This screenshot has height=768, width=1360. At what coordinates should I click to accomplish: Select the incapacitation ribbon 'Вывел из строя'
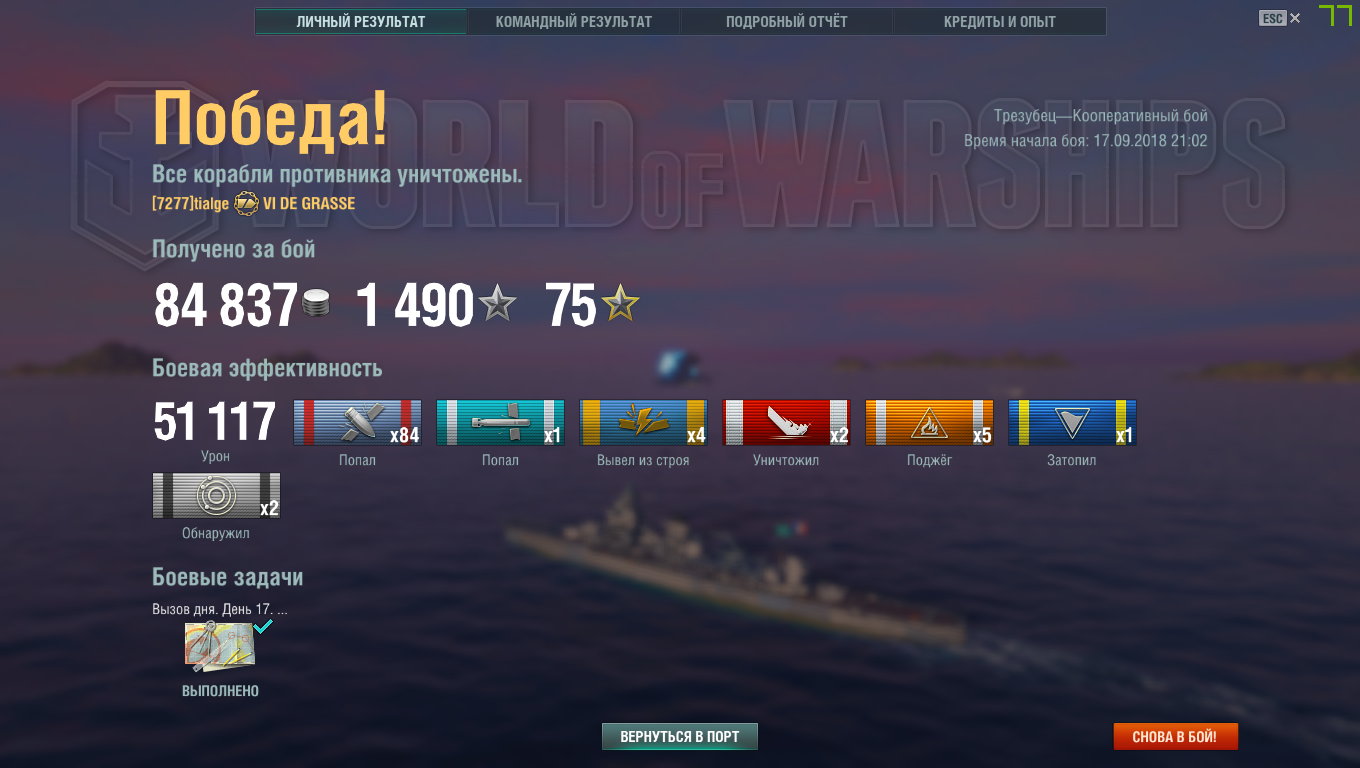pos(643,423)
